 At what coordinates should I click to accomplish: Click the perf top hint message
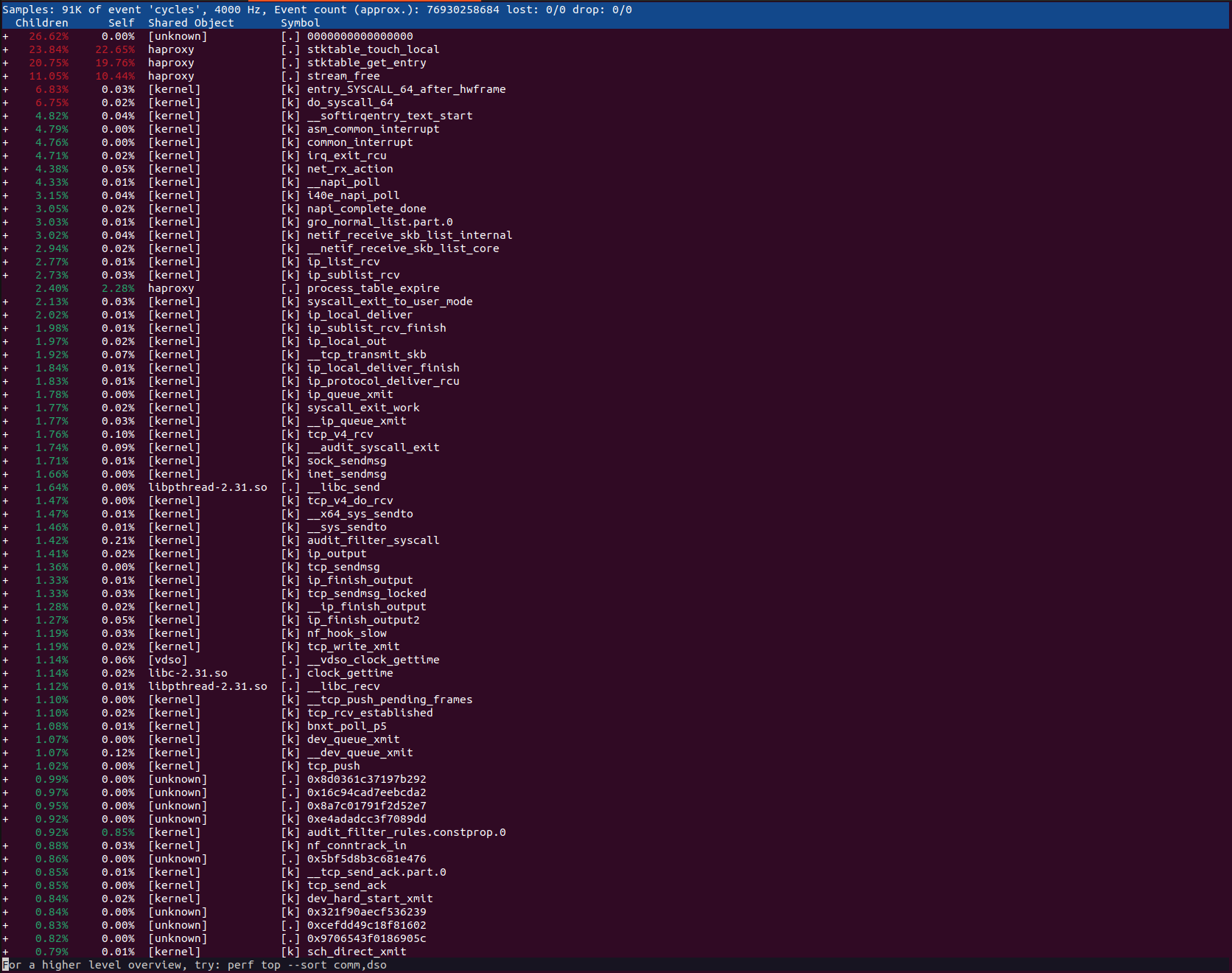point(194,965)
